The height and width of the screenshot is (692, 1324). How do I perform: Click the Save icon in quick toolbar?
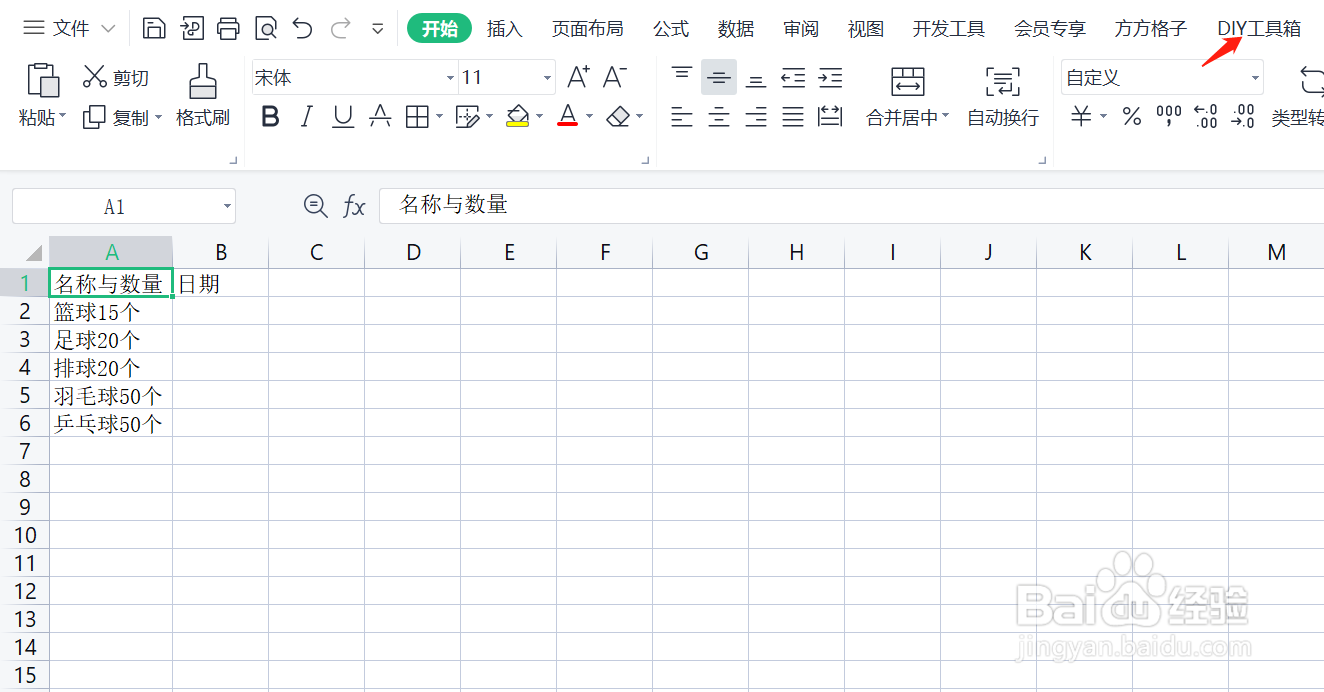point(154,28)
